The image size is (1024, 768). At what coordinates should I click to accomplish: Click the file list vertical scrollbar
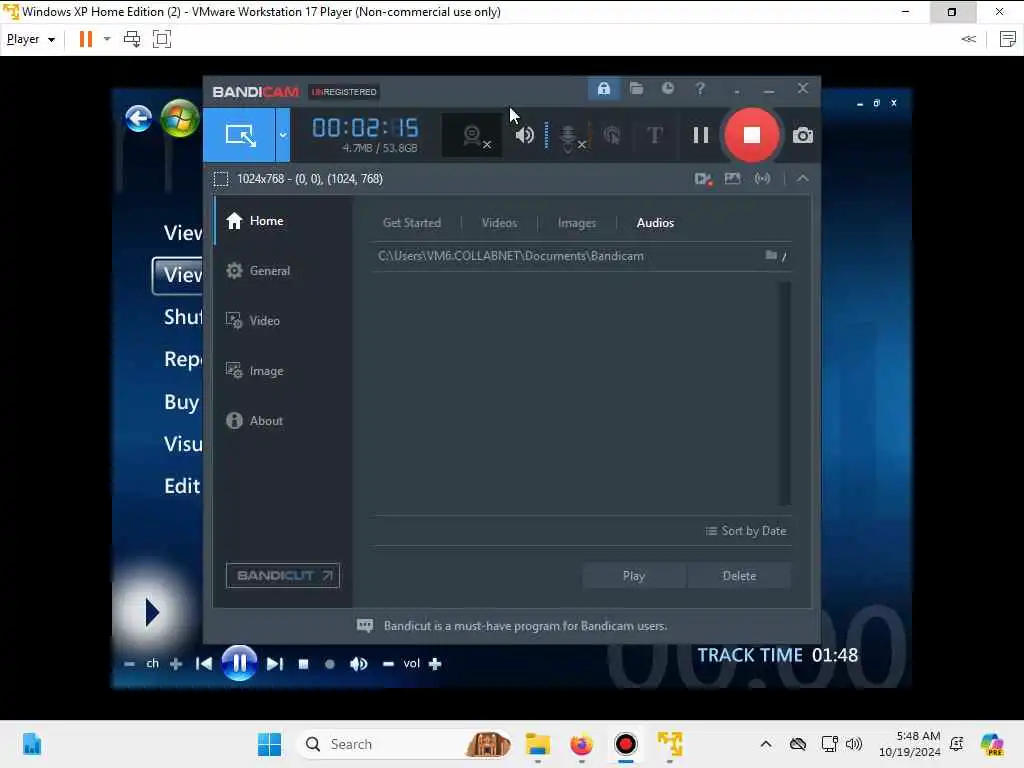785,393
